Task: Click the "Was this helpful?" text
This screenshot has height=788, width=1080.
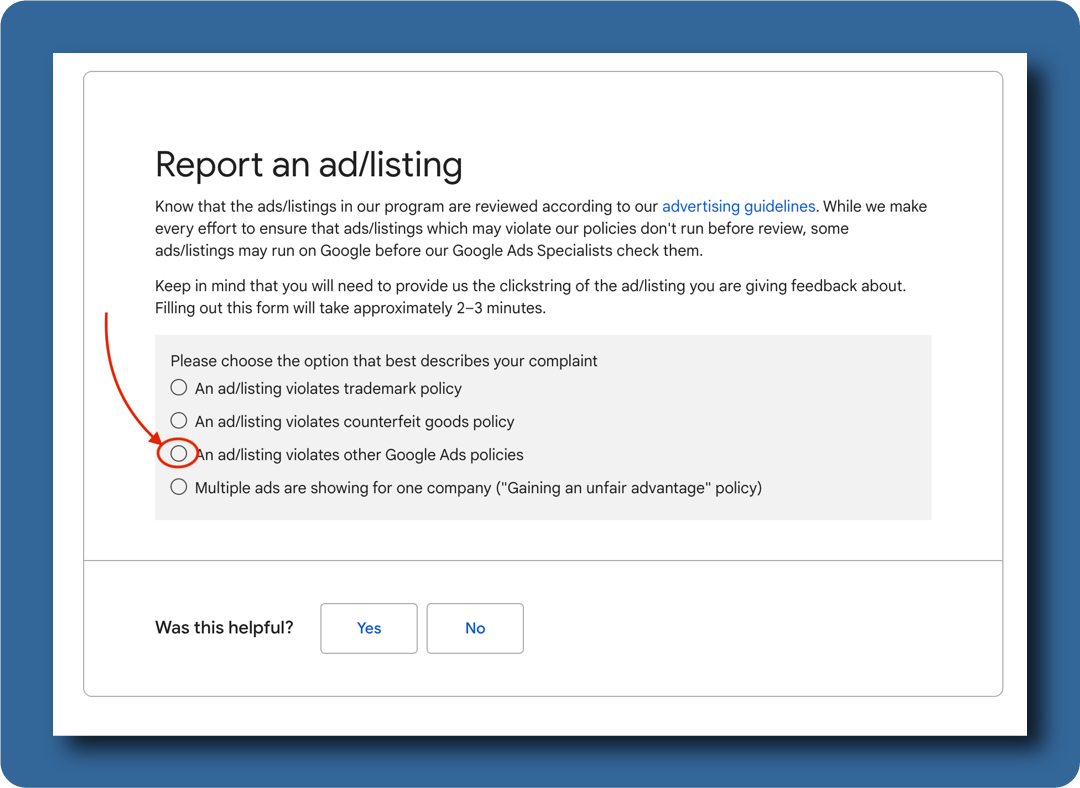Action: click(x=224, y=628)
